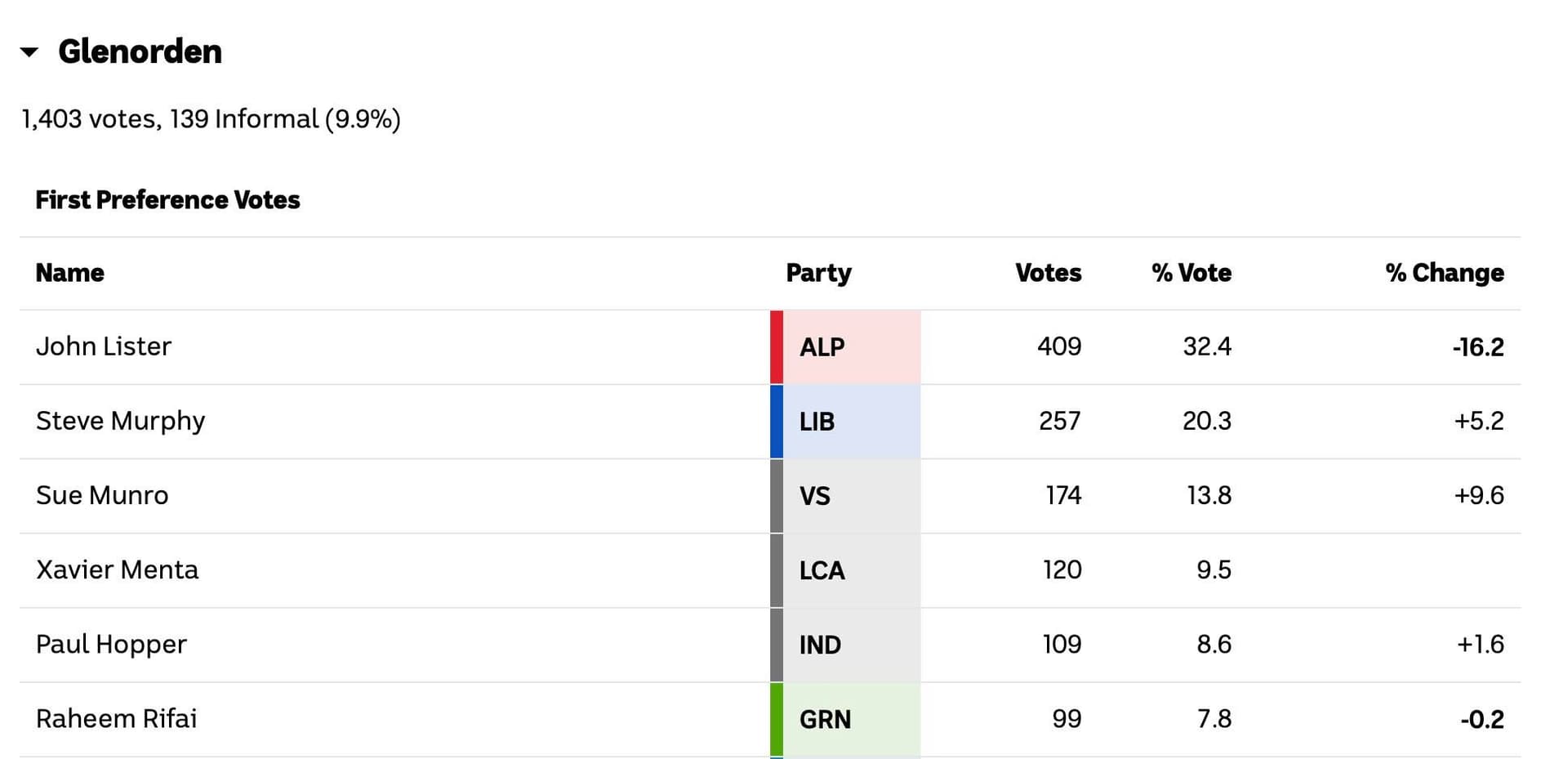Click the IND party badge
The image size is (1568, 759).
coord(844,645)
